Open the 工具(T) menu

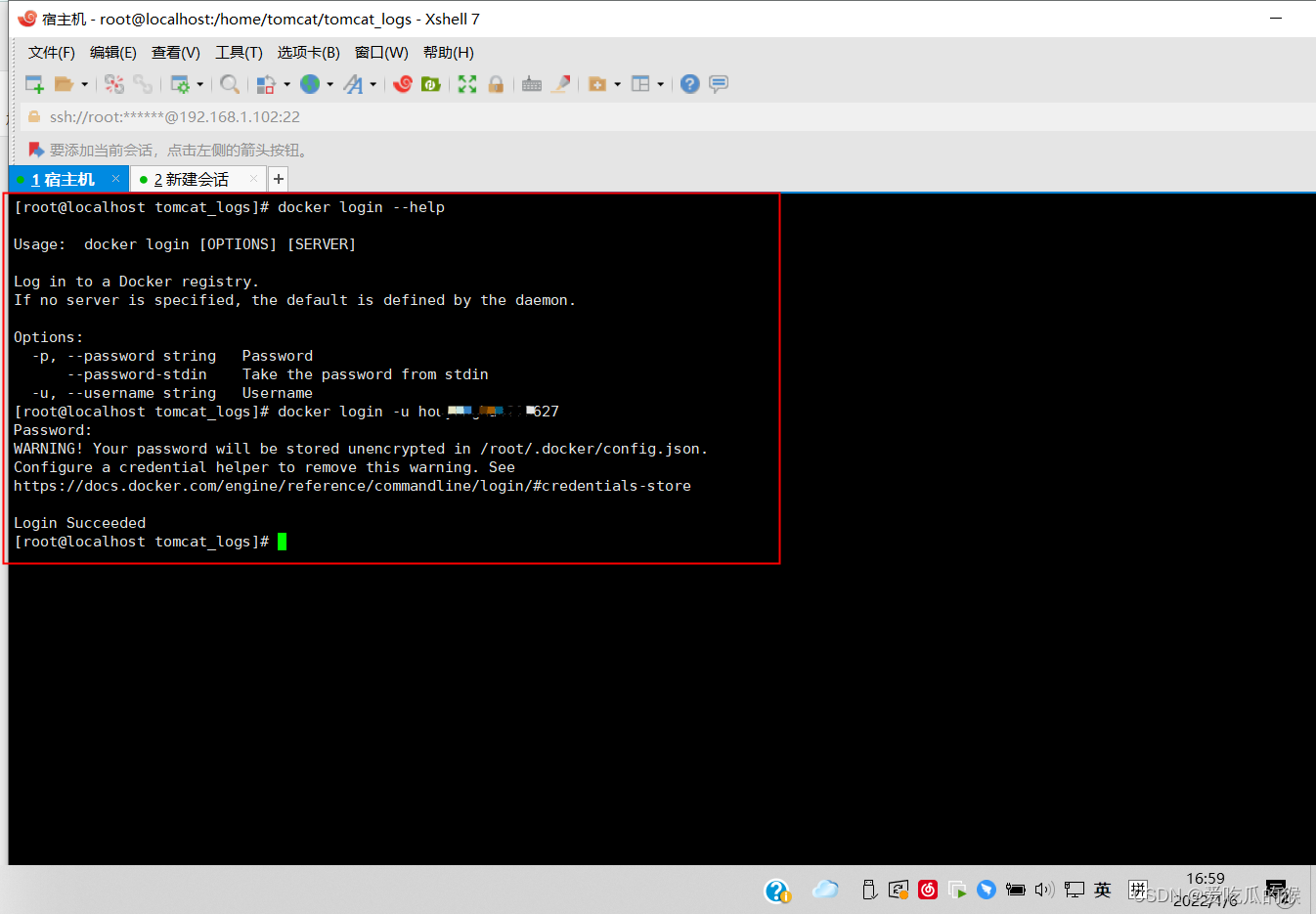(x=239, y=53)
